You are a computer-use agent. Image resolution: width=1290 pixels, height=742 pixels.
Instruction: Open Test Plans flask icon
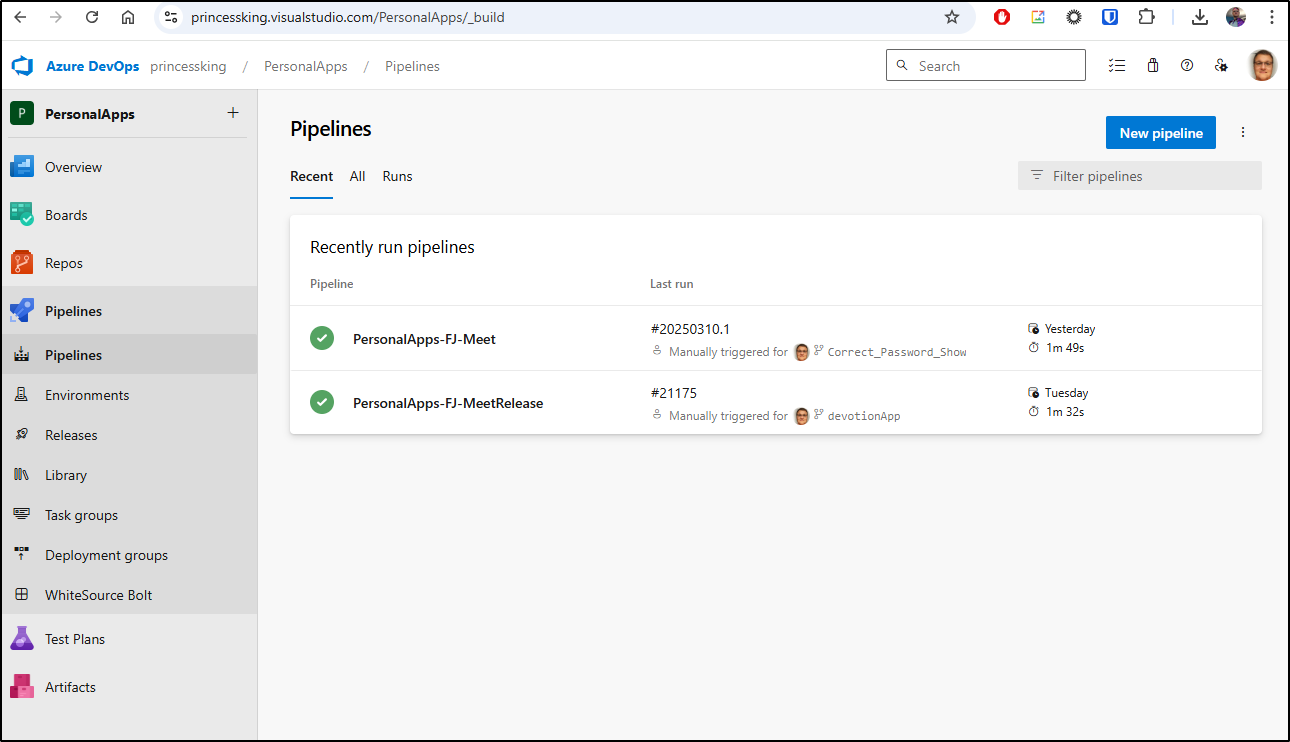(22, 639)
